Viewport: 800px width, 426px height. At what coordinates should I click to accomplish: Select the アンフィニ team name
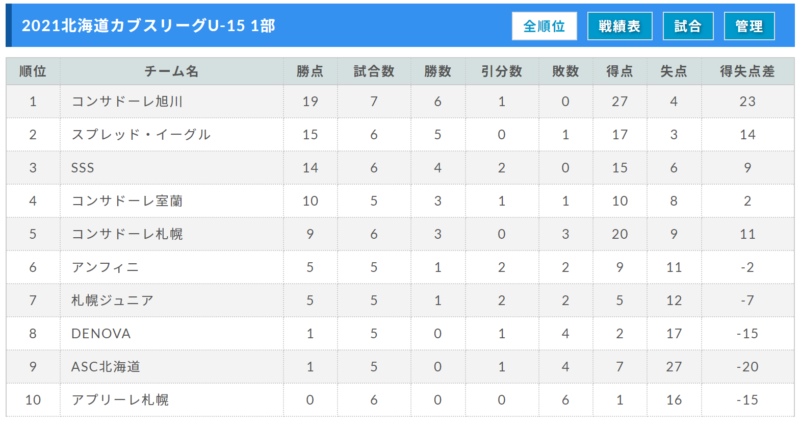(105, 267)
